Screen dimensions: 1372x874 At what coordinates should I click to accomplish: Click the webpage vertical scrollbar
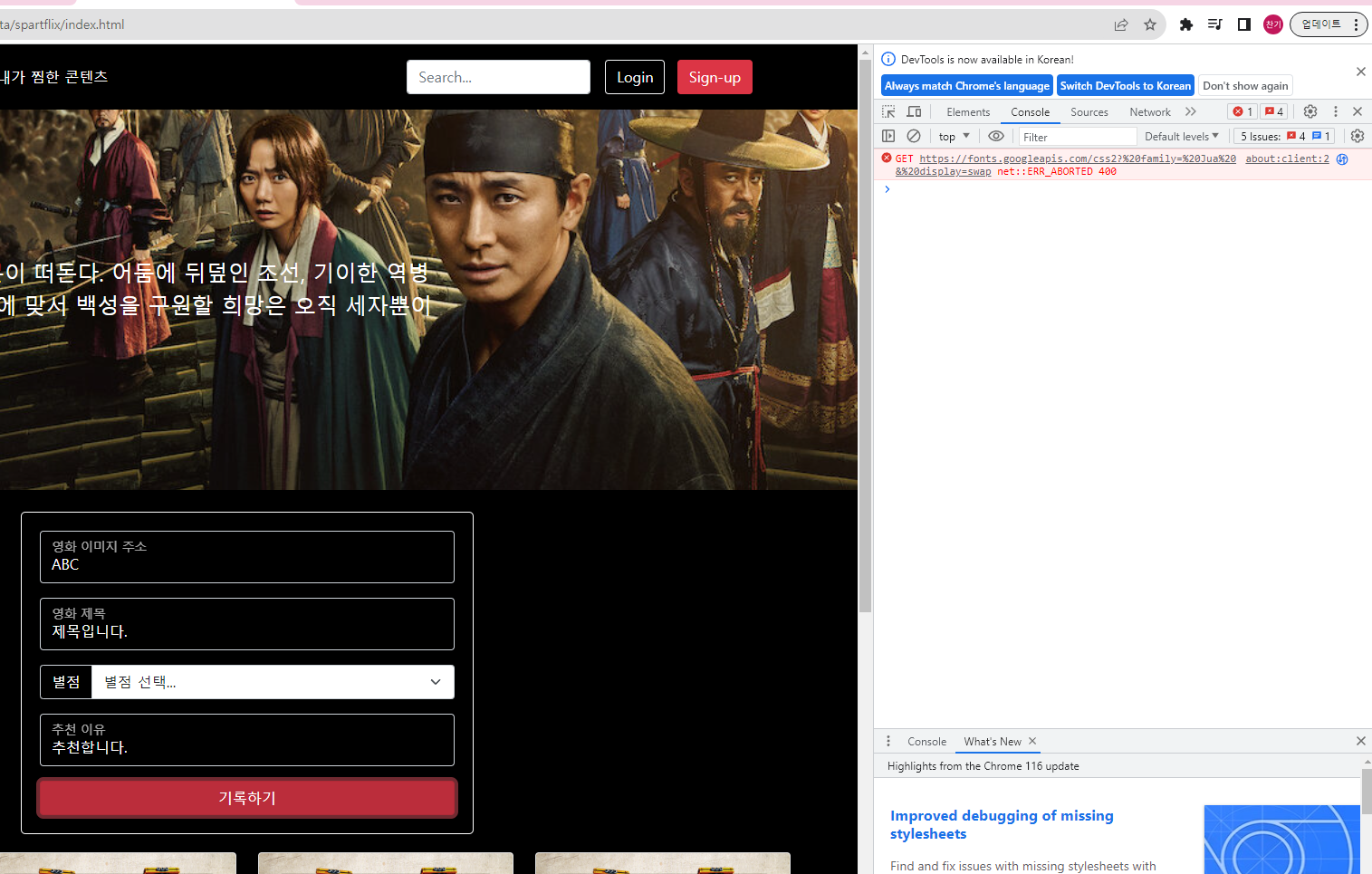click(865, 335)
